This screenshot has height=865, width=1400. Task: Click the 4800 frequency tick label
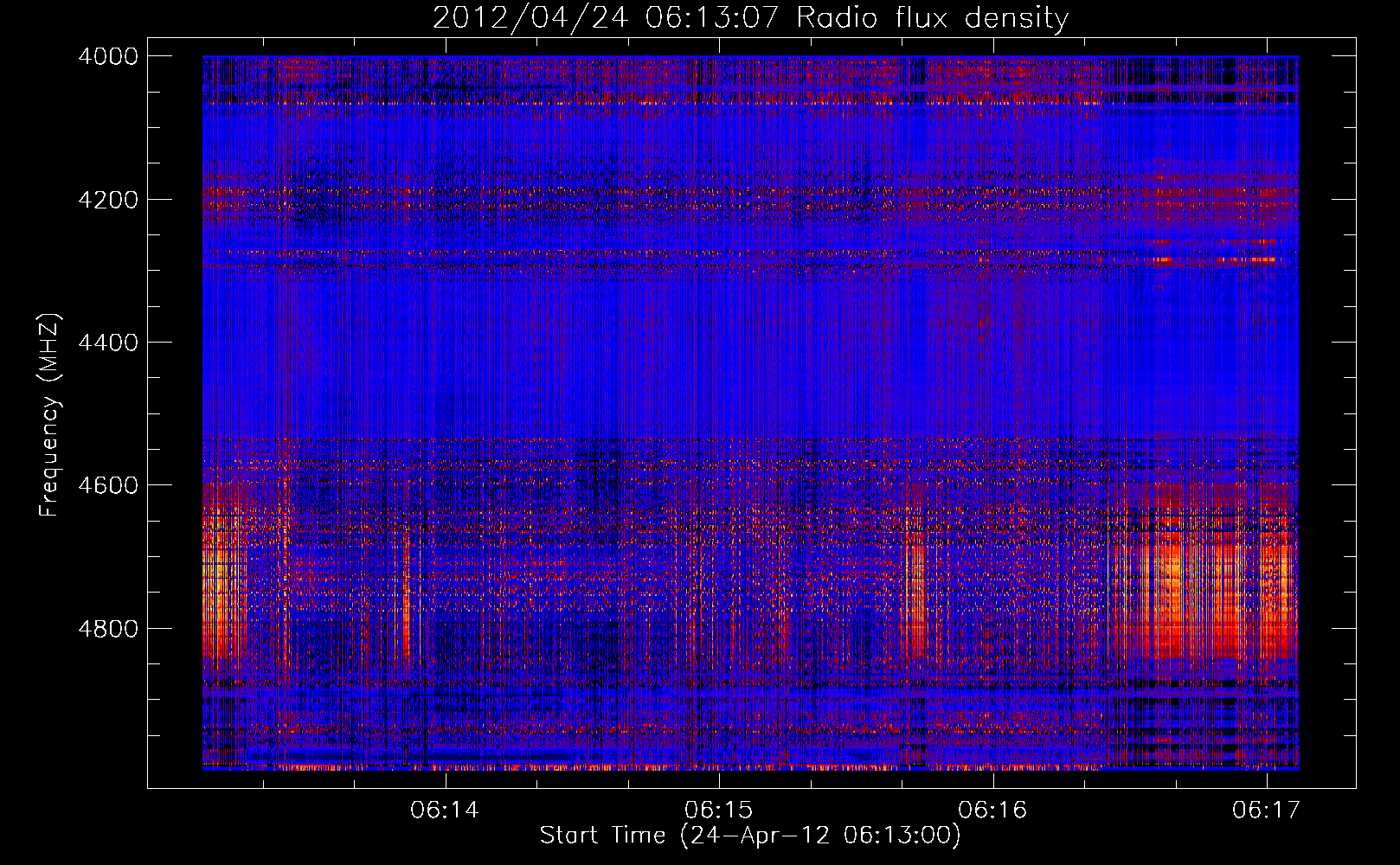[x=108, y=628]
